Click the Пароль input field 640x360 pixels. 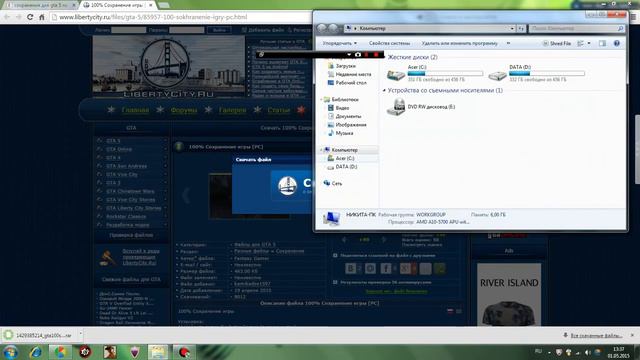[x=187, y=30]
